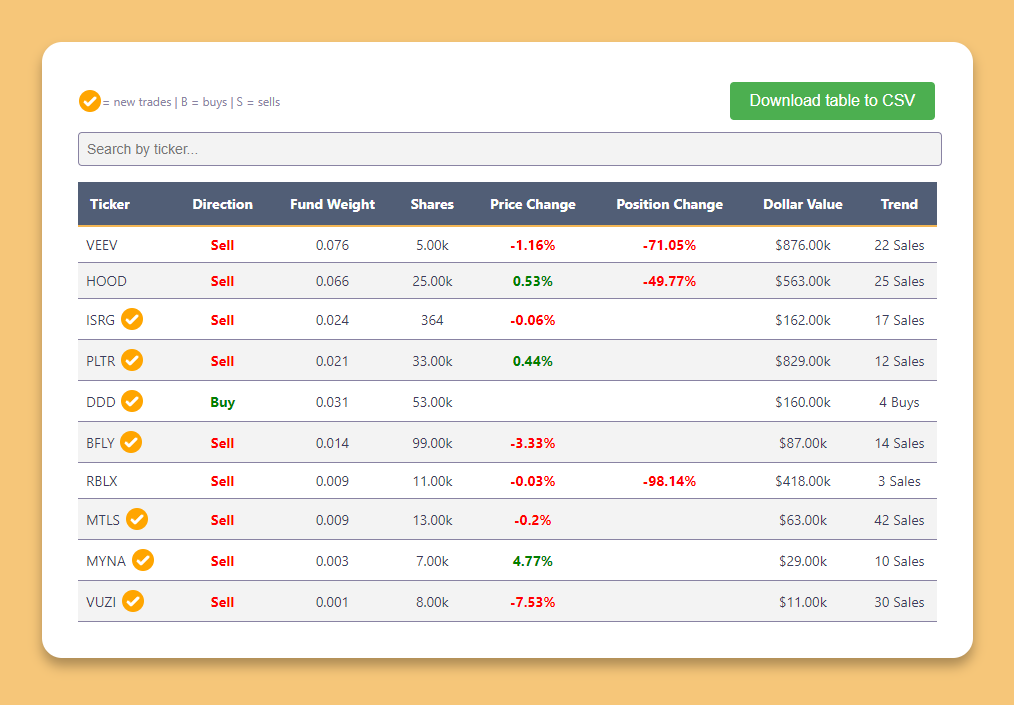1014x705 pixels.
Task: Select the BFLY ticker text
Action: click(100, 443)
